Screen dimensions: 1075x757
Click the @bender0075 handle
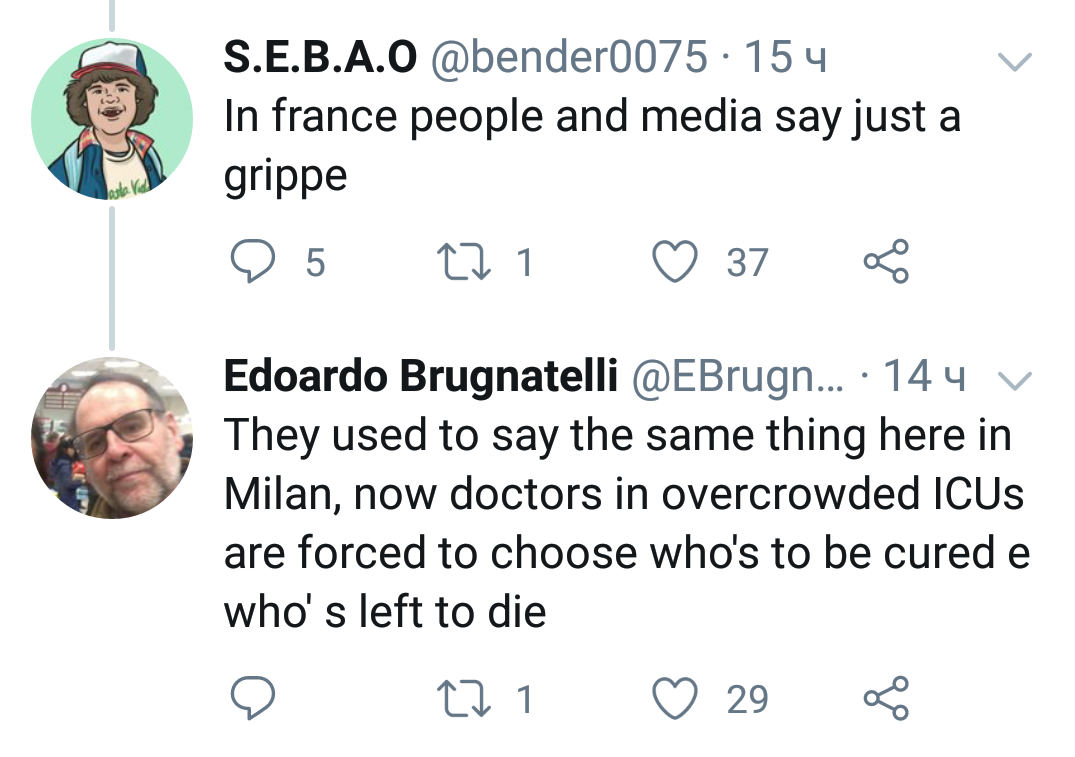568,58
